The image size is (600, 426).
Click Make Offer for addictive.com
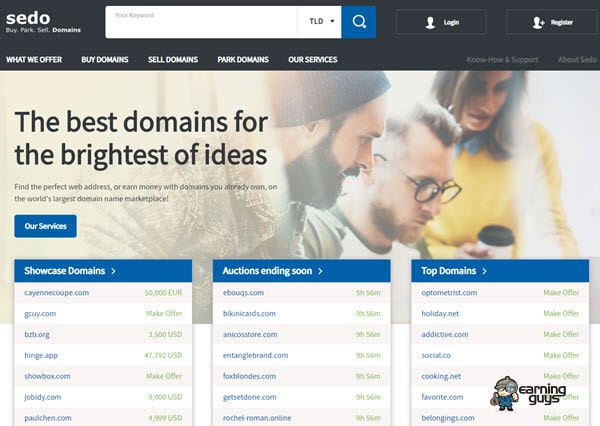tap(561, 335)
